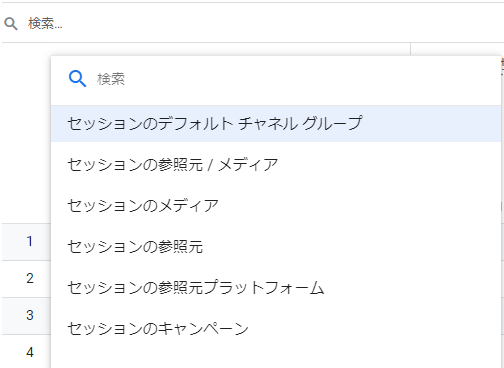This screenshot has width=504, height=368.
Task: Click the column divider line under the search bar
Action: click(x=411, y=49)
